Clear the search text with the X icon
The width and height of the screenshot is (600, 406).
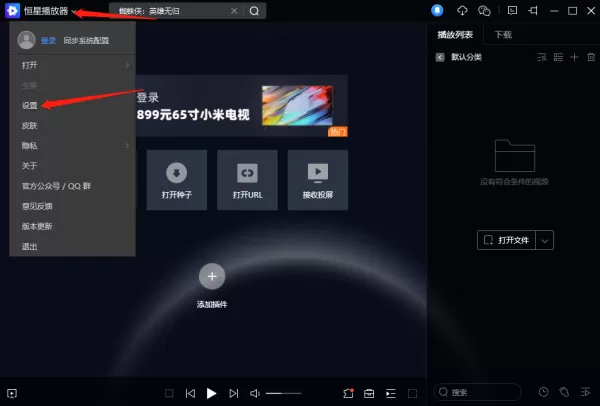234,11
